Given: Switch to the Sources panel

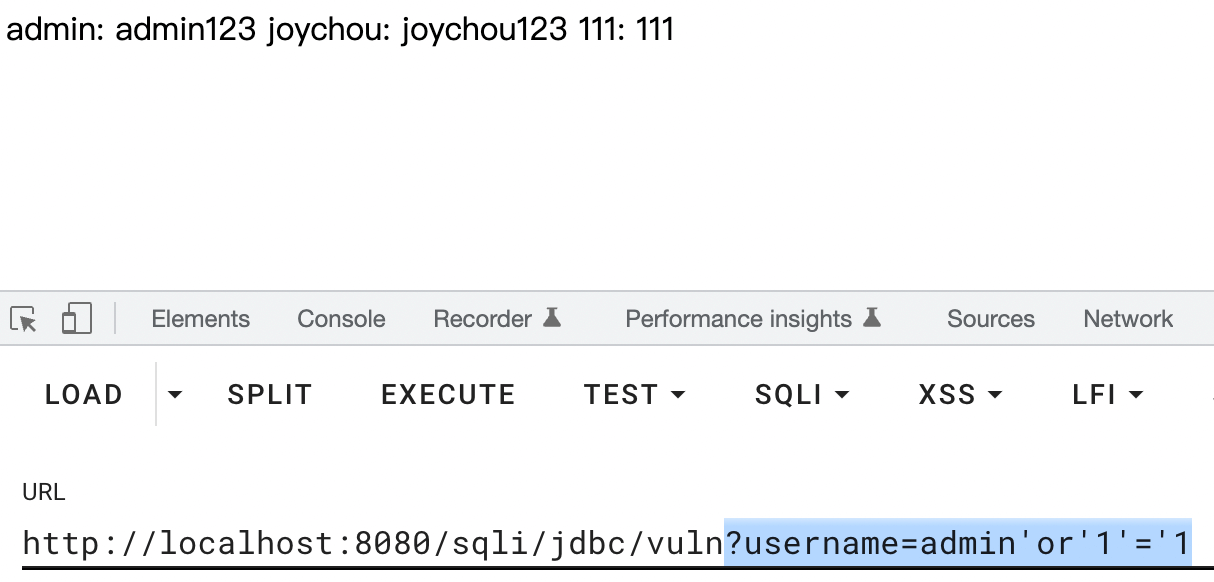Looking at the screenshot, I should 990,318.
